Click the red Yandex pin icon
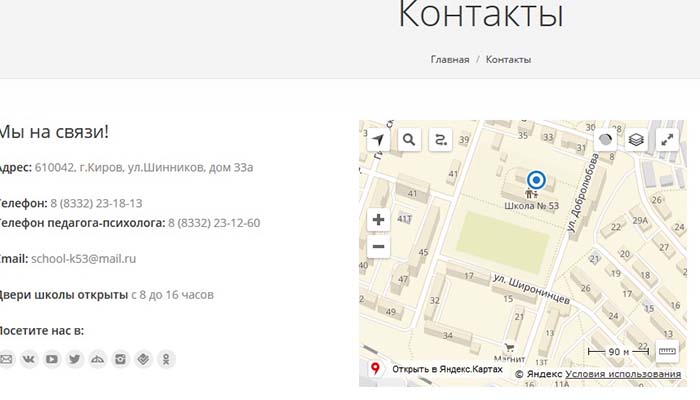 [375, 368]
